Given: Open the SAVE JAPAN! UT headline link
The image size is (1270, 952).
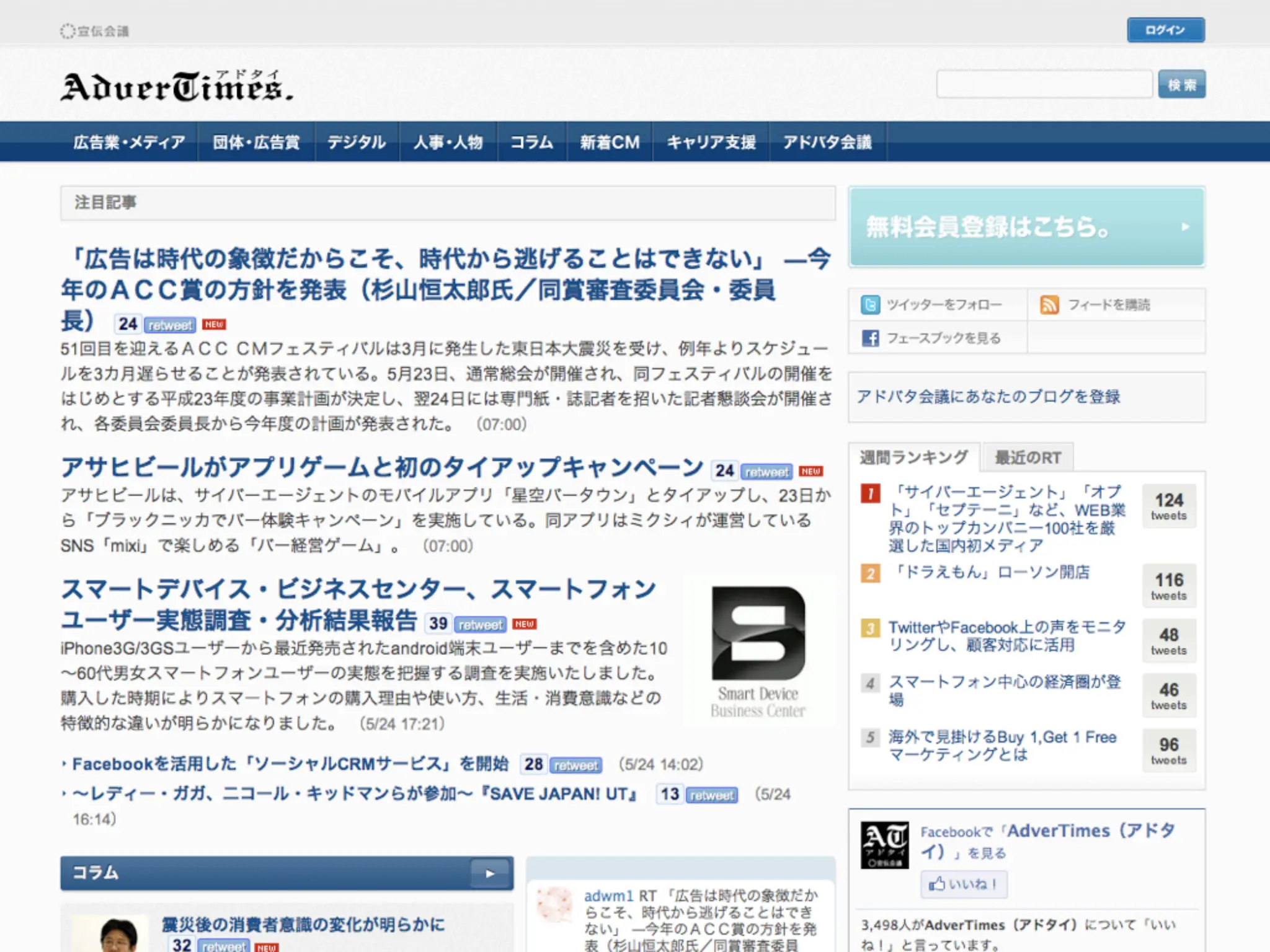Looking at the screenshot, I should coord(355,794).
